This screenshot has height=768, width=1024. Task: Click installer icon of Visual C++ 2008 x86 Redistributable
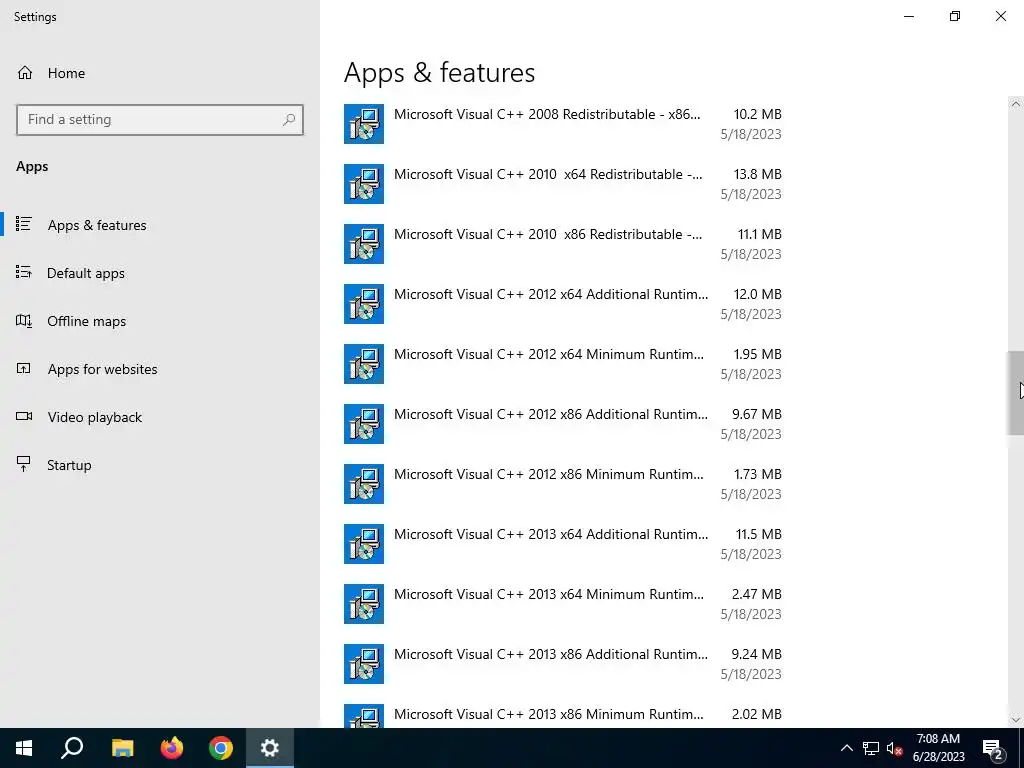click(364, 124)
